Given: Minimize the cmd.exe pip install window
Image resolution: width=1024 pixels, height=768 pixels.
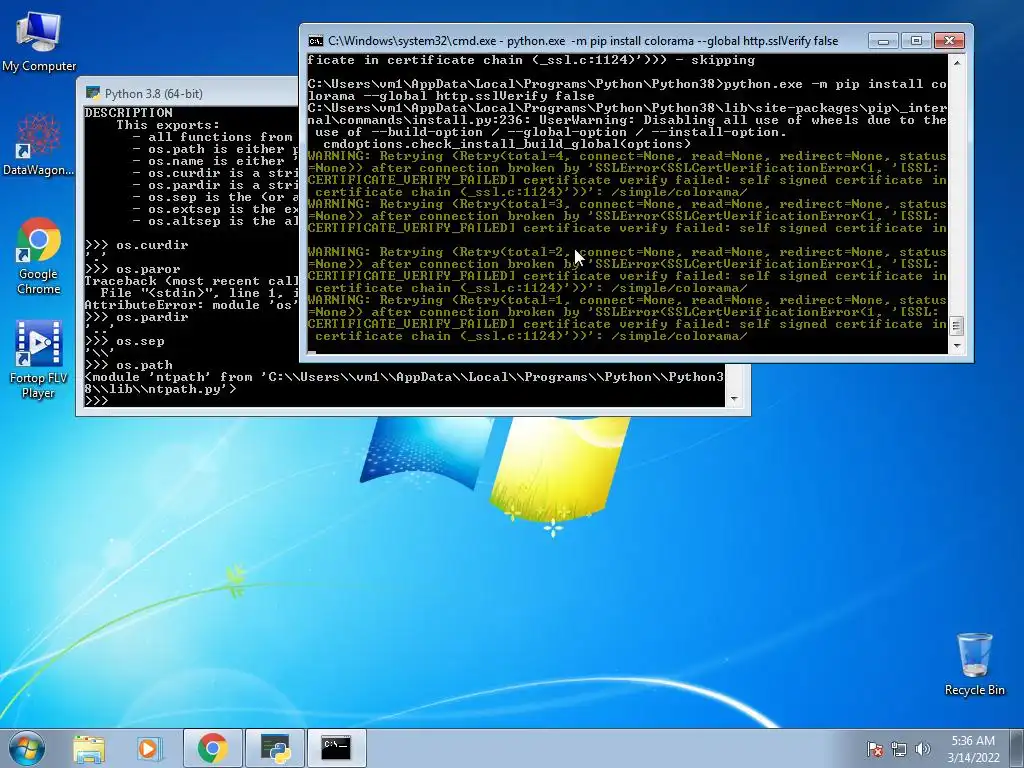Looking at the screenshot, I should [883, 41].
